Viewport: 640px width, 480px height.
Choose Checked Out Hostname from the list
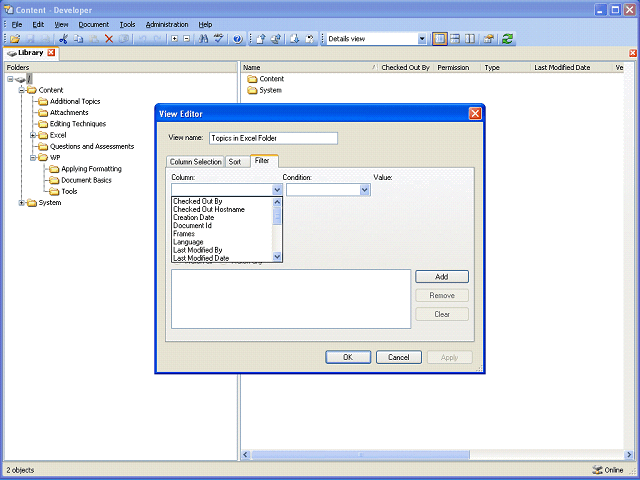coord(222,209)
